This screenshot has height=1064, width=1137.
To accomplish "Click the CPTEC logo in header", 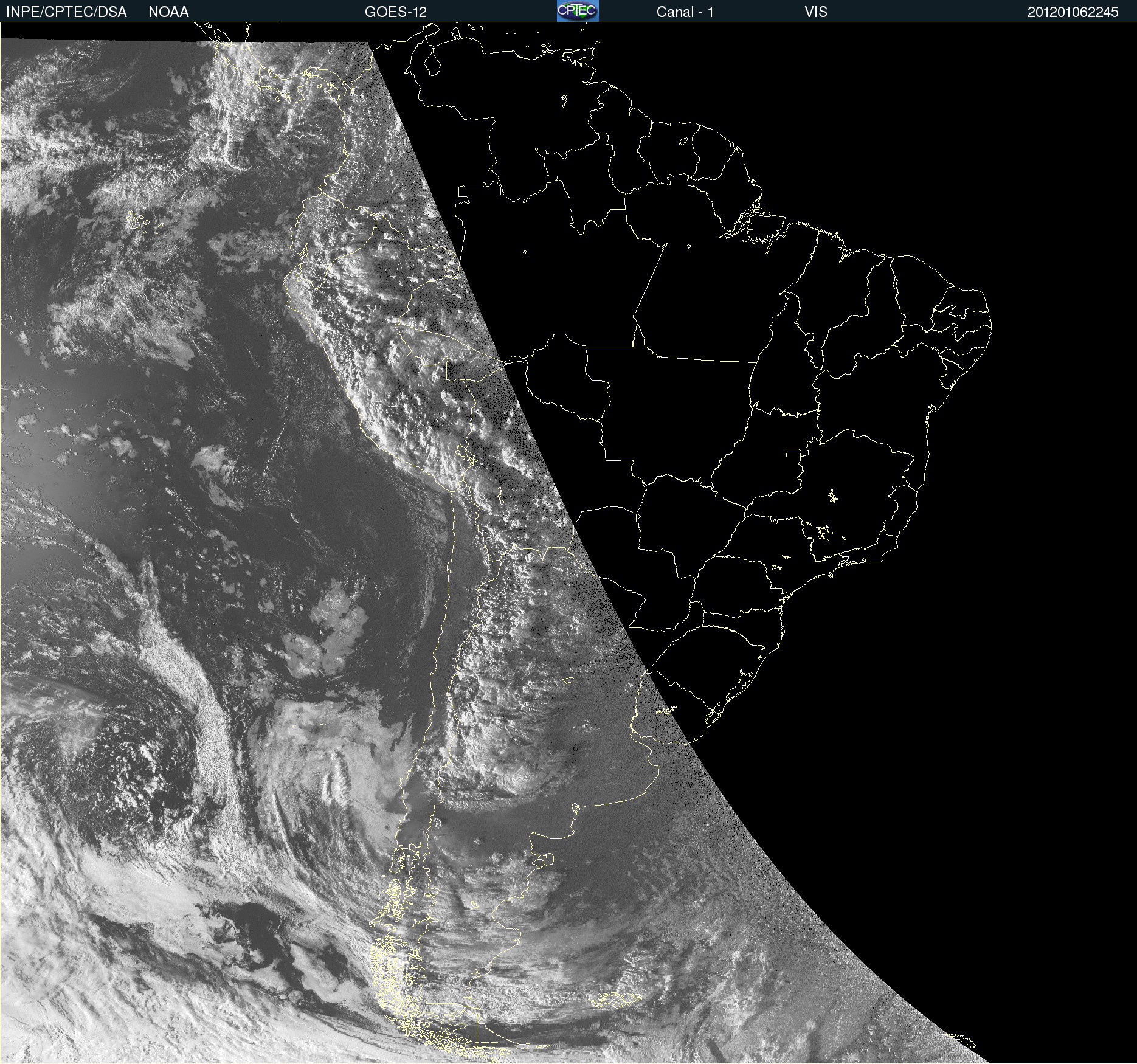I will [x=578, y=11].
